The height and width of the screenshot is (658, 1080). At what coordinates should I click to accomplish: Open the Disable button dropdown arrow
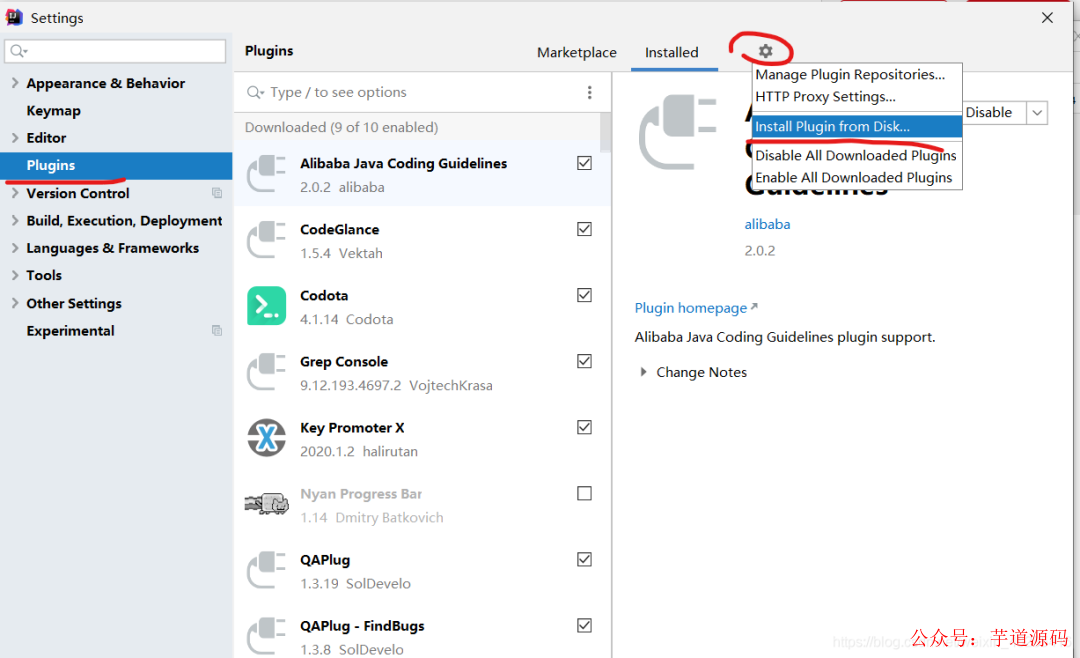1037,112
